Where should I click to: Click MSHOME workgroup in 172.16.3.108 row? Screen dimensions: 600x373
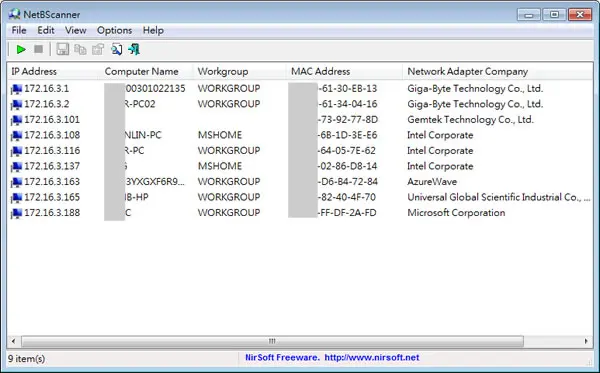tap(220, 135)
